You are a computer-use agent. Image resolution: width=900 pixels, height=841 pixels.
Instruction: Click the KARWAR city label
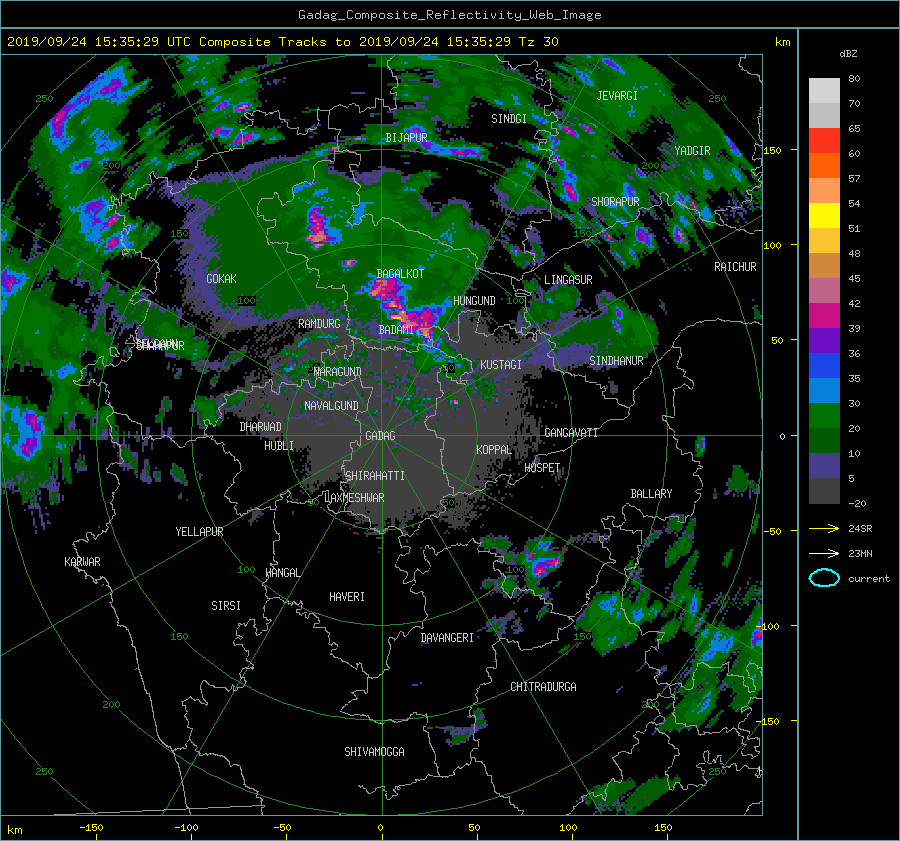tap(83, 562)
